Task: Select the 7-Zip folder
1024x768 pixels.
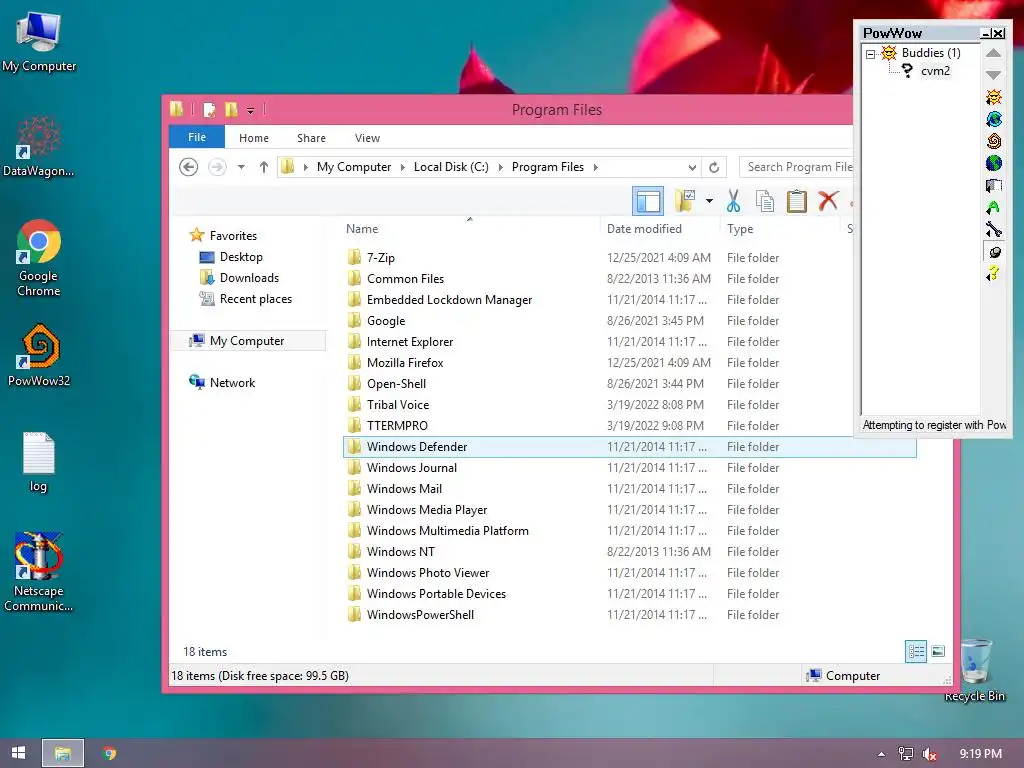Action: [381, 257]
